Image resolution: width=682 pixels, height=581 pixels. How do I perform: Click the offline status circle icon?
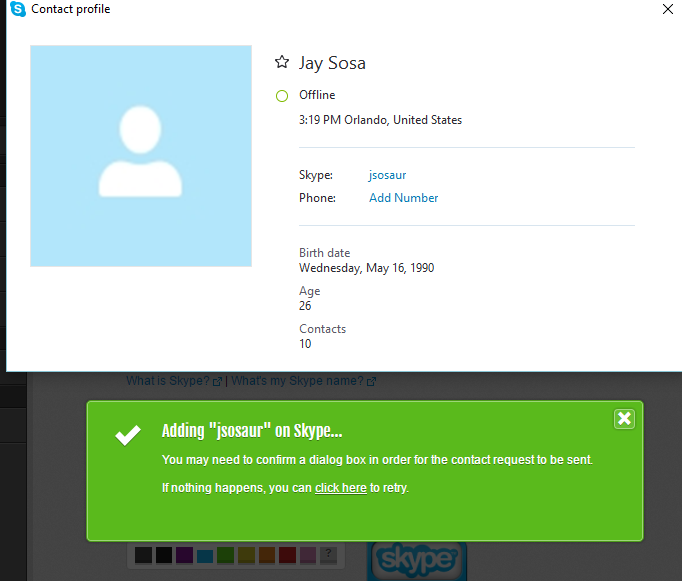[x=282, y=96]
